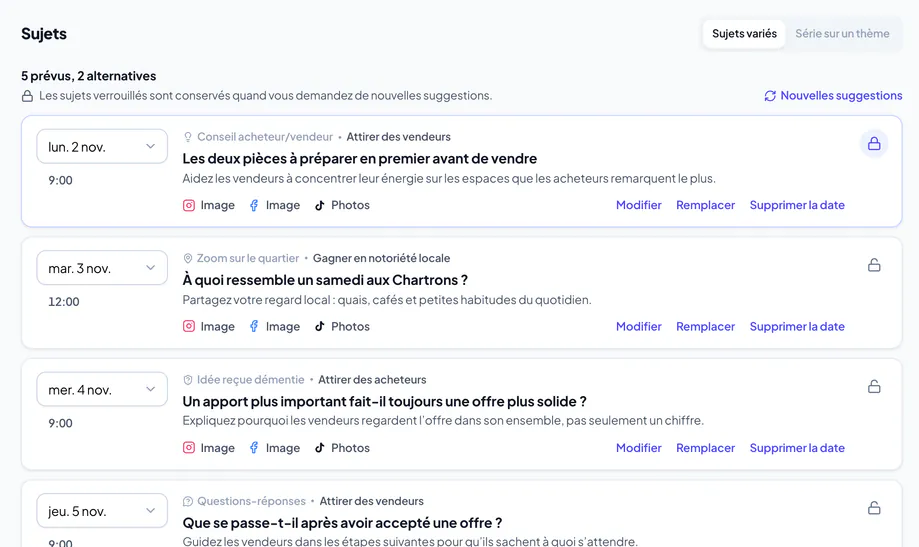
Task: Click title 'Un apport plus important fait-il toujours'
Action: tap(384, 402)
